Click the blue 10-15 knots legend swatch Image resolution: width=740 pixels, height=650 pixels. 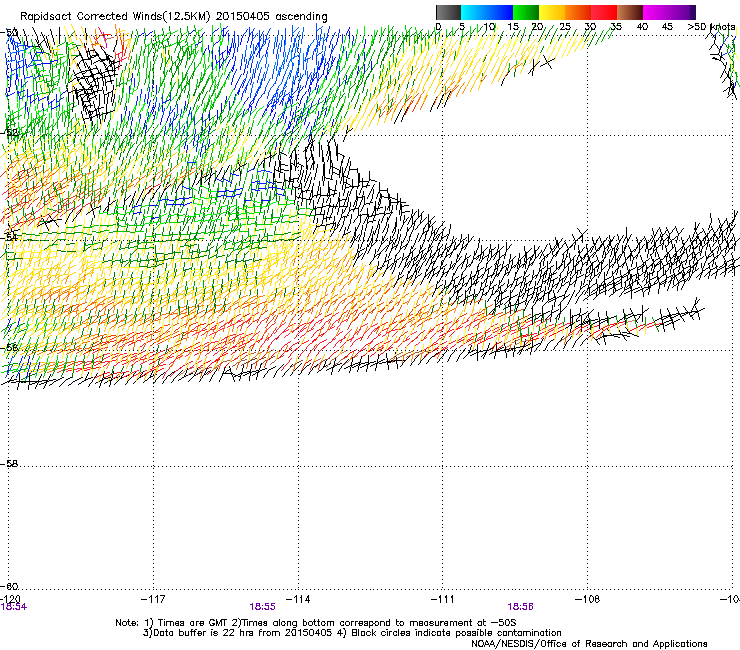500,12
